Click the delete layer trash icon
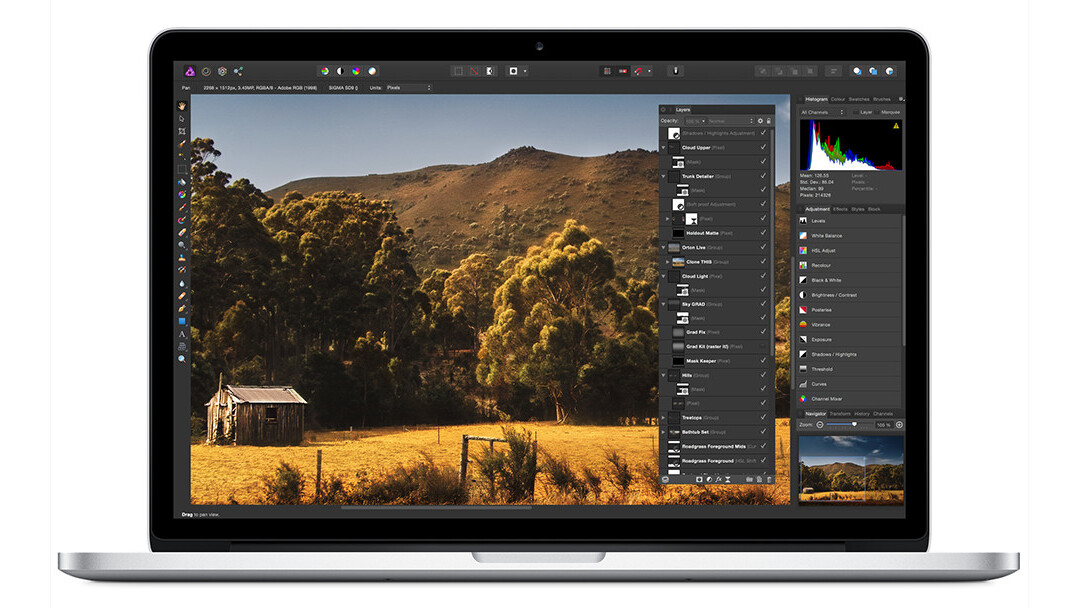Screen dimensions: 1081x608 769,479
